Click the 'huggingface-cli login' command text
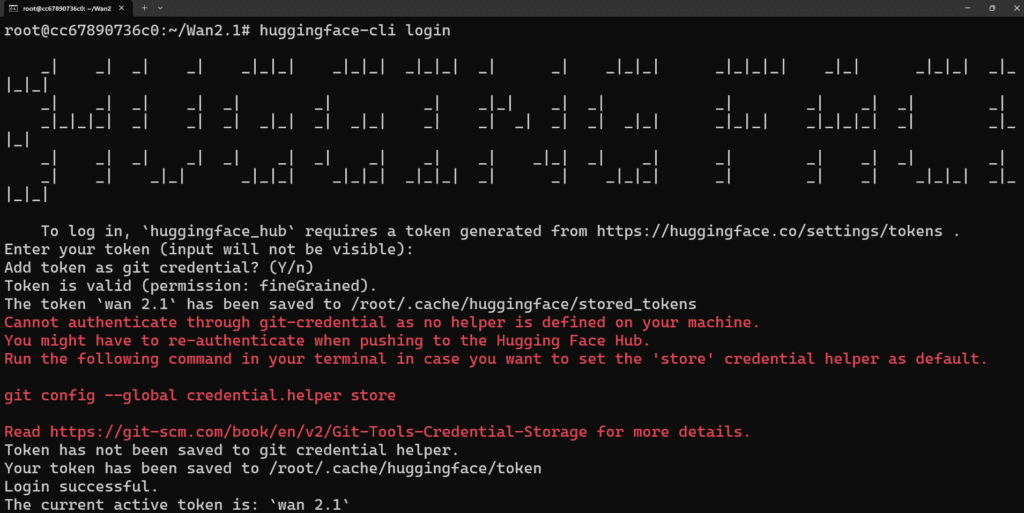The width and height of the screenshot is (1024, 513). pyautogui.click(x=355, y=31)
